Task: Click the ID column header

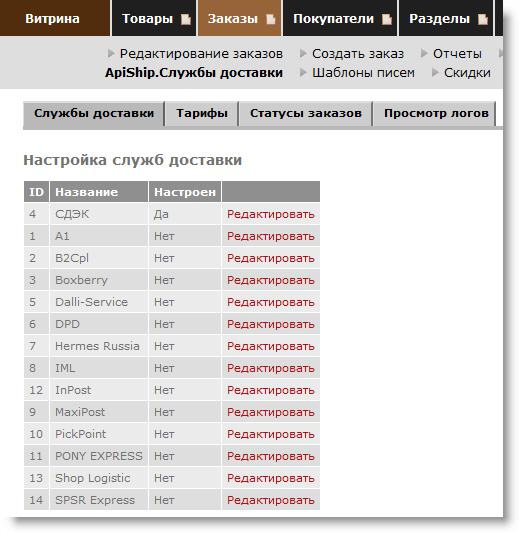Action: pyautogui.click(x=36, y=192)
